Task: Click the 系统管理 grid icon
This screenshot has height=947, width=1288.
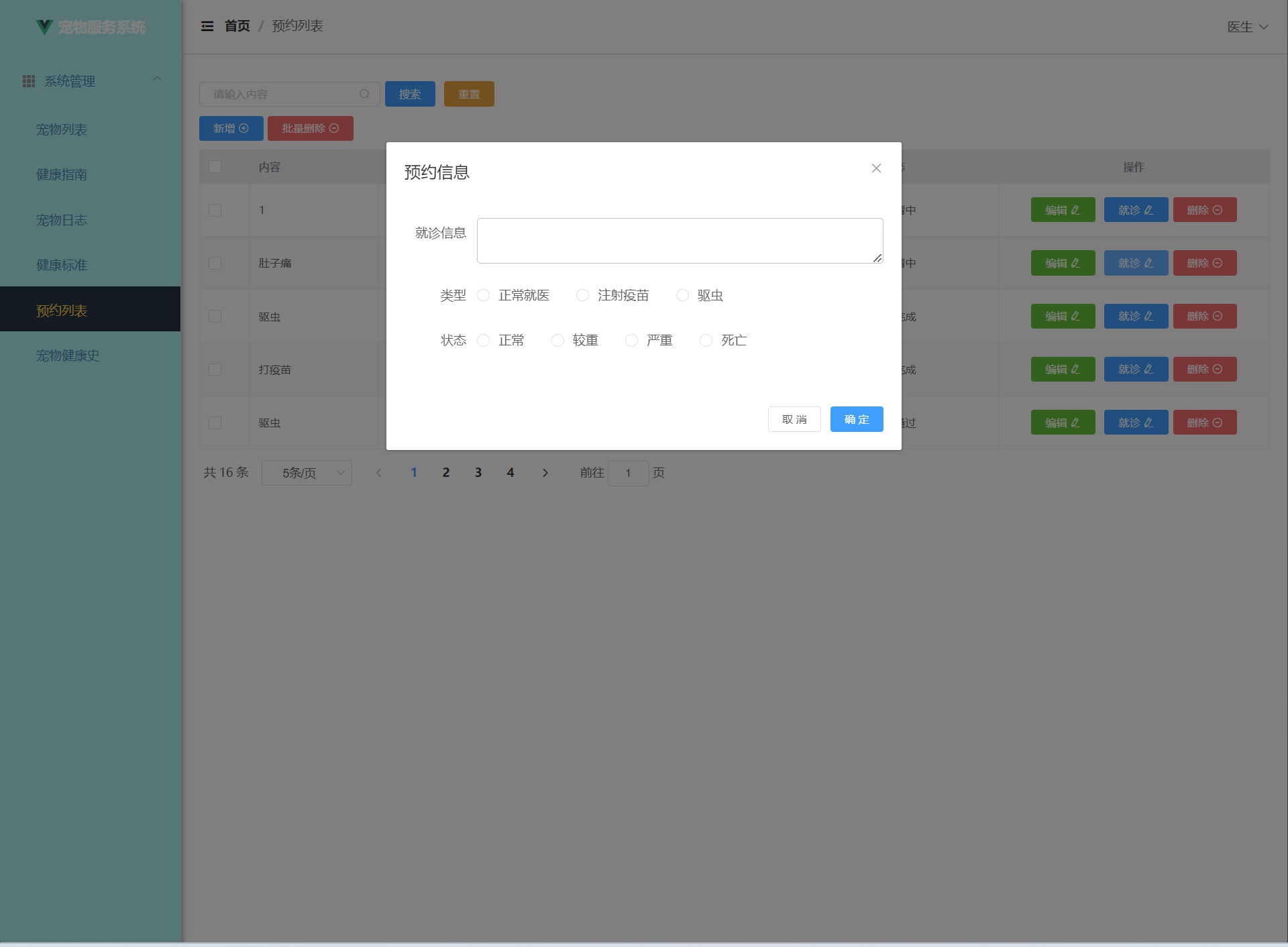Action: pyautogui.click(x=29, y=81)
